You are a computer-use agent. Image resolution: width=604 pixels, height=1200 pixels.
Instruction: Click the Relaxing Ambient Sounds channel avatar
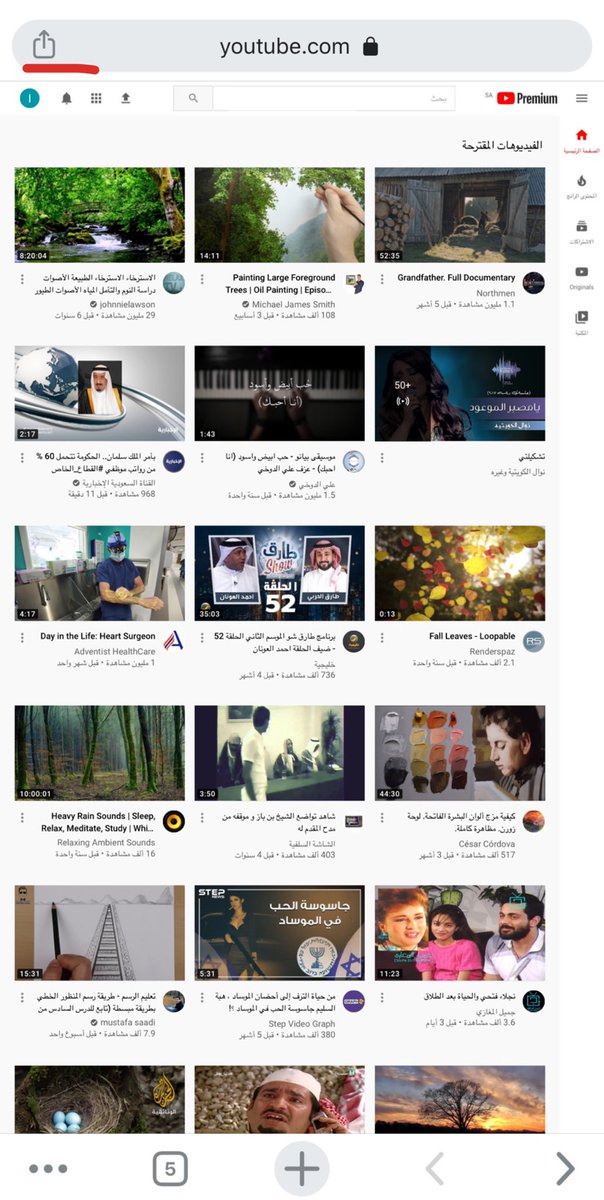pos(174,822)
